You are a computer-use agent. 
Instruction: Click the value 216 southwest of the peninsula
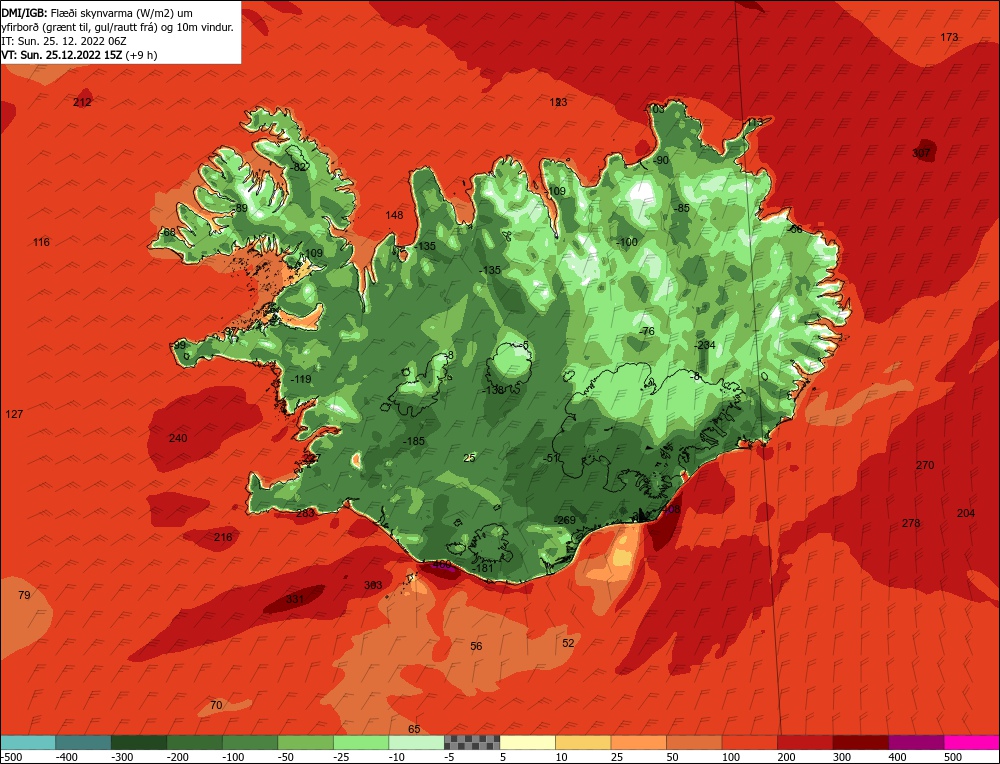(223, 537)
